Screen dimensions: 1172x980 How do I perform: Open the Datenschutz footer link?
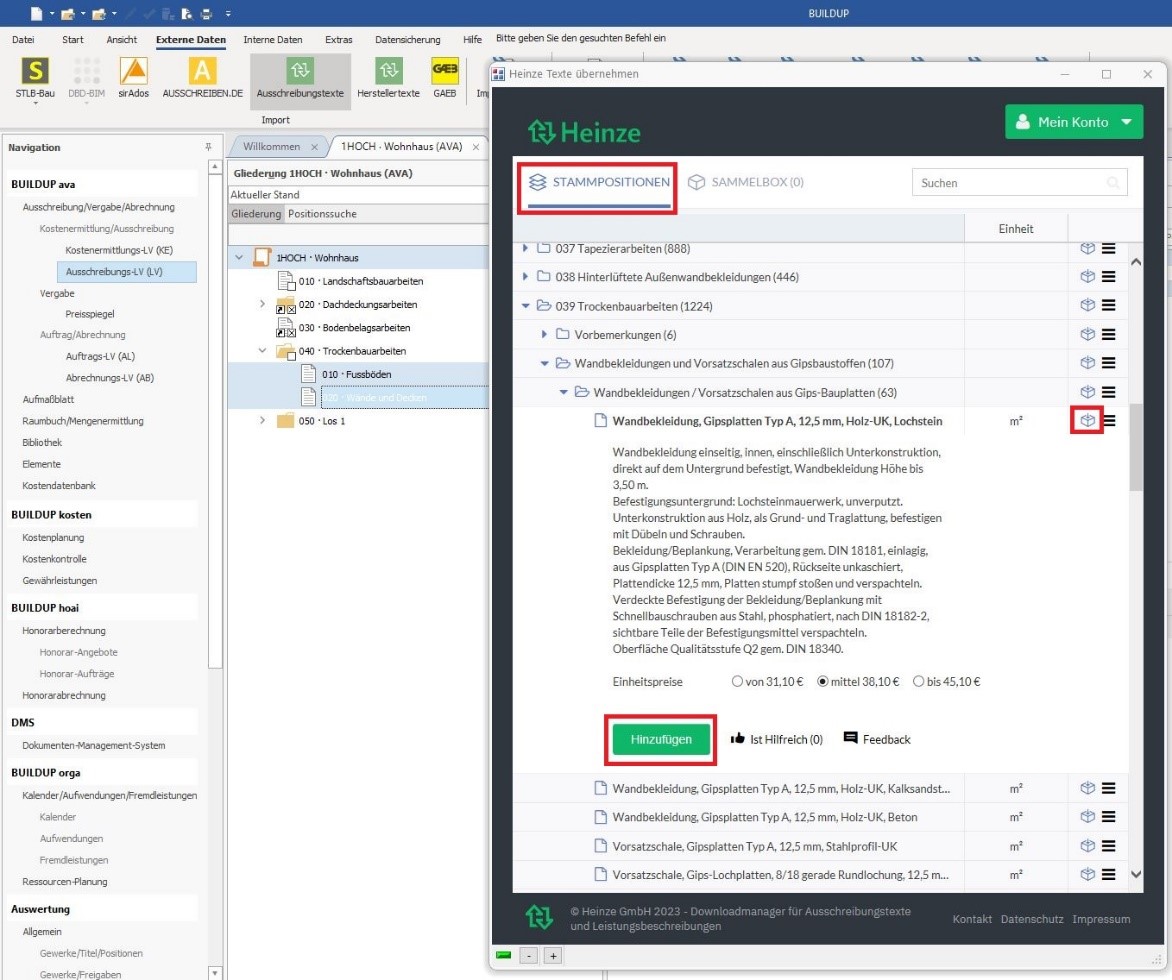(x=1032, y=919)
